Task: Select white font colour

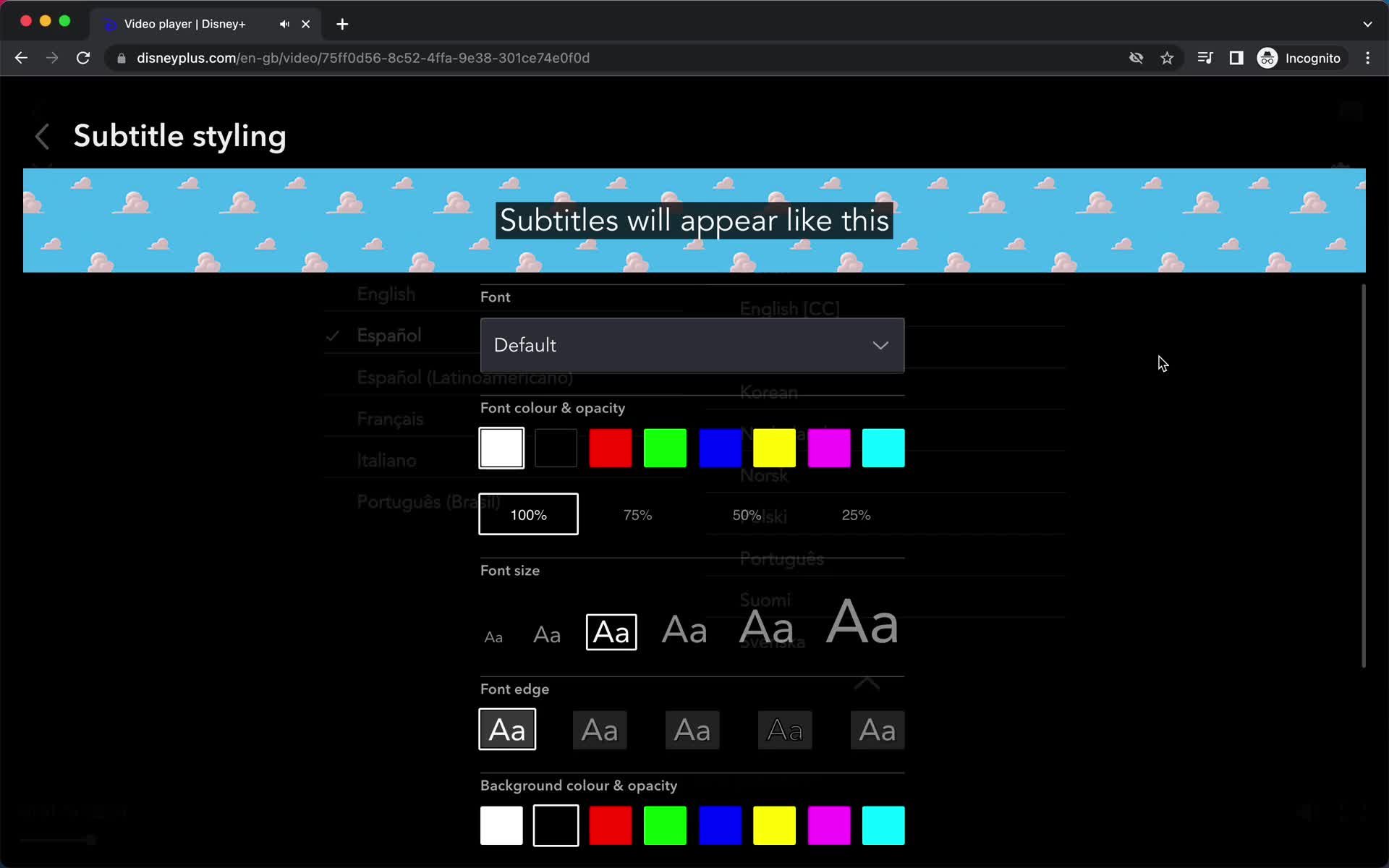Action: pyautogui.click(x=501, y=448)
